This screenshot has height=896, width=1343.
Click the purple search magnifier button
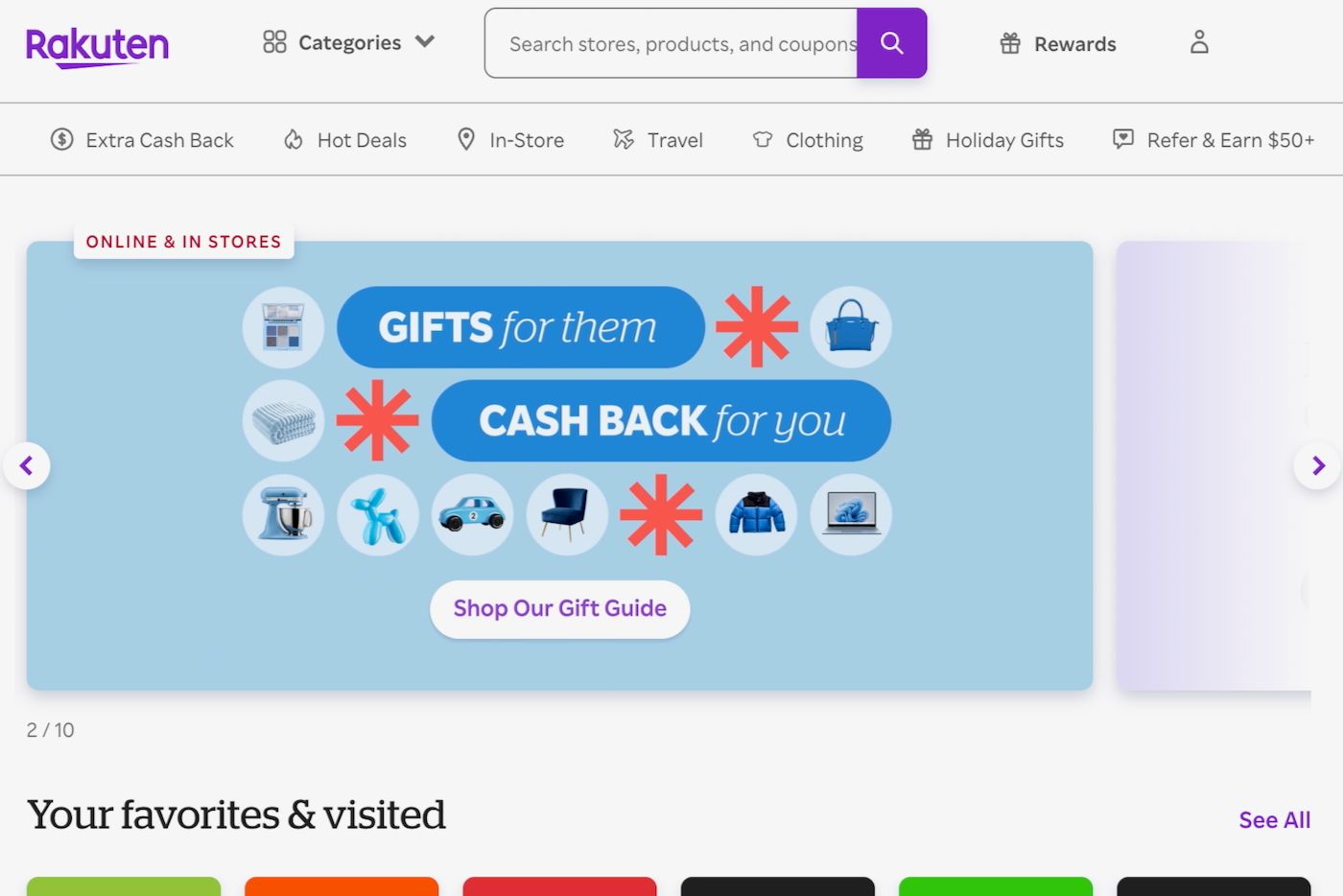pos(891,43)
